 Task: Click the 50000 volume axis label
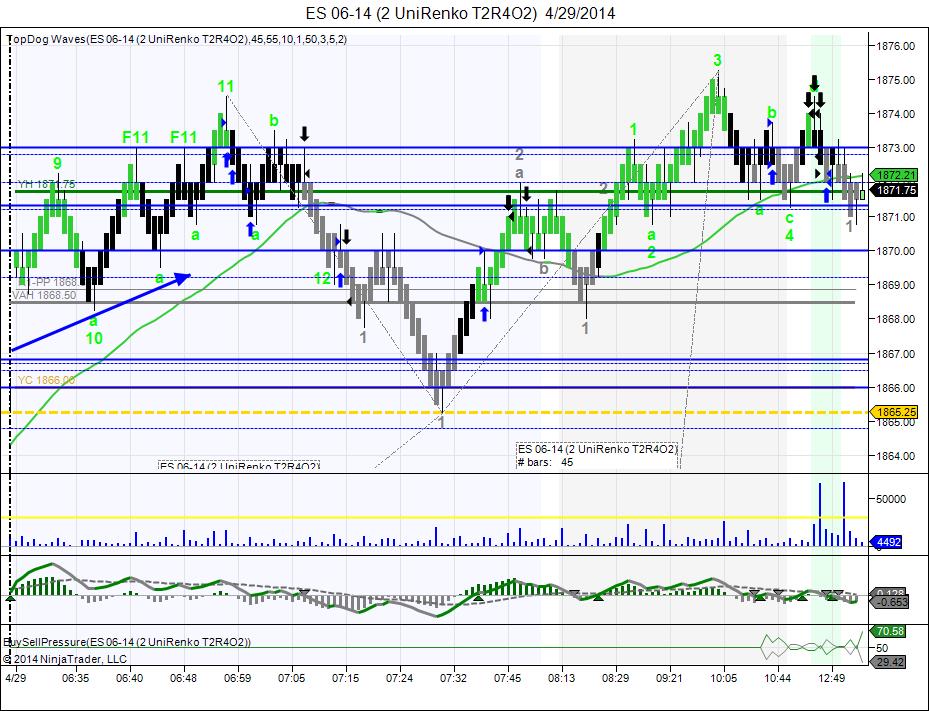[x=890, y=499]
